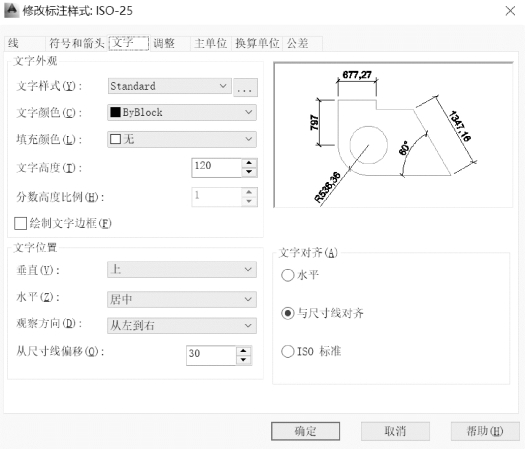The image size is (525, 449).
Task: Open the 填充颜色 dropdown list
Action: pyautogui.click(x=182, y=139)
